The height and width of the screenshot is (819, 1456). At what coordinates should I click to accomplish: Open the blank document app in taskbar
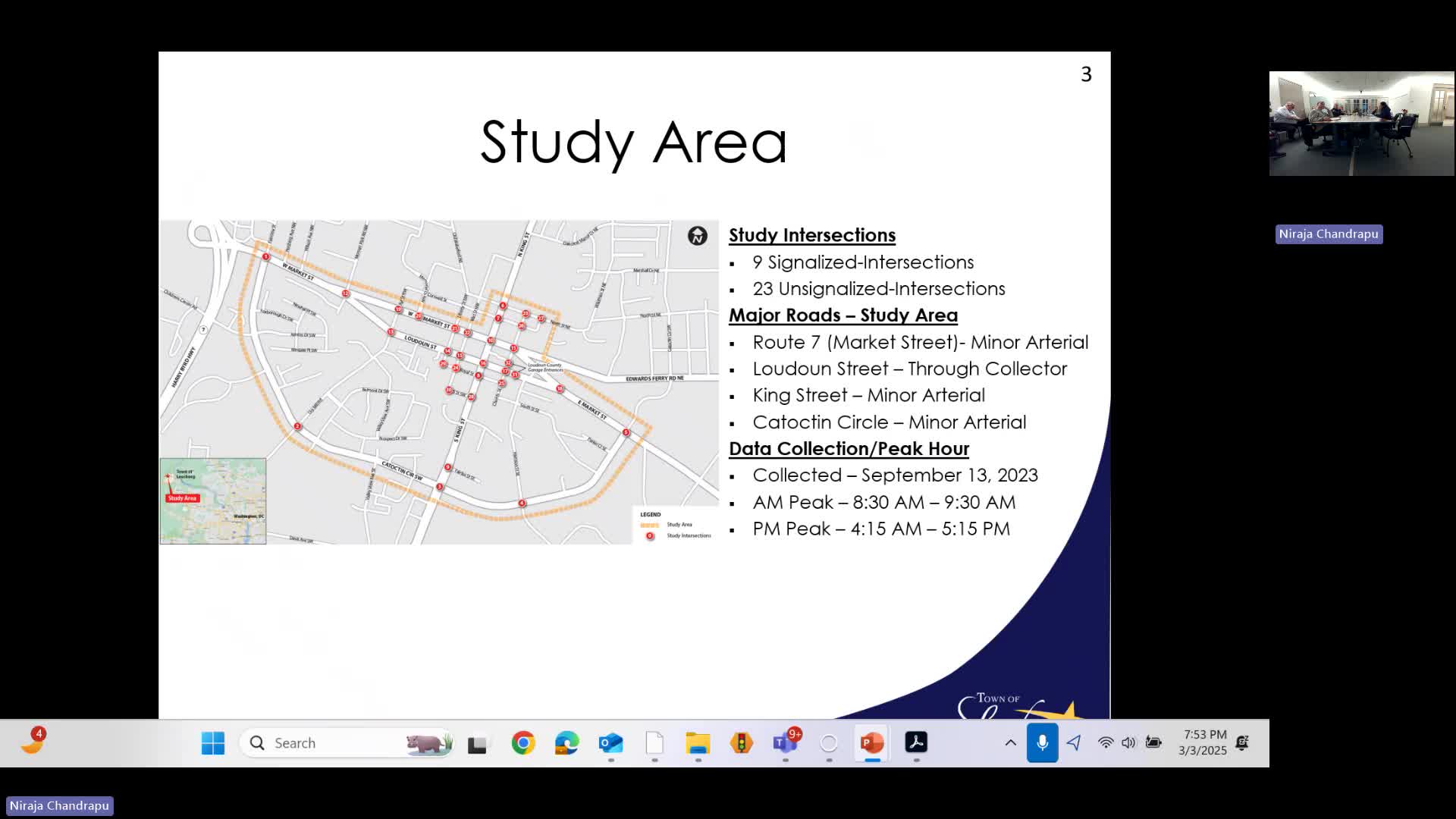(654, 743)
